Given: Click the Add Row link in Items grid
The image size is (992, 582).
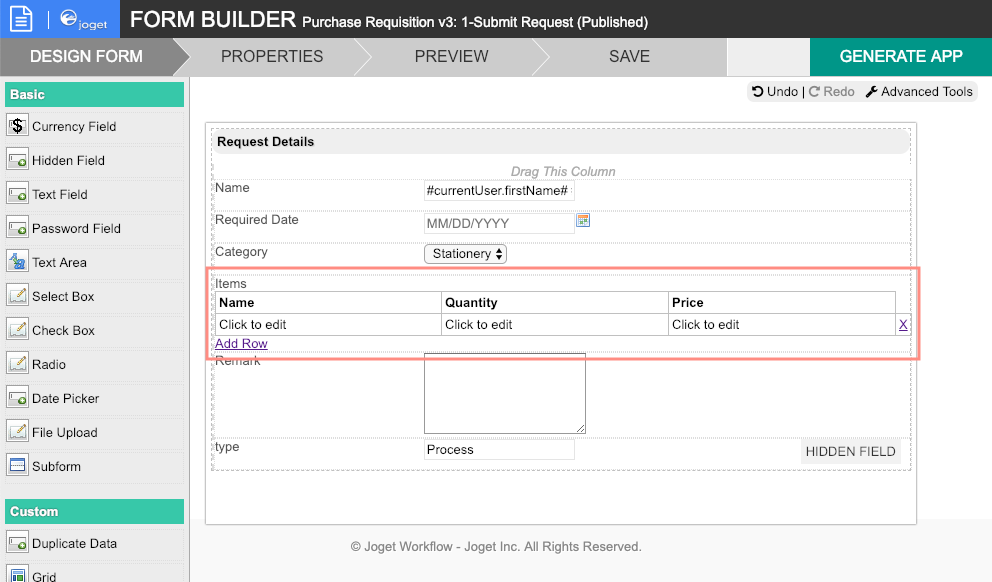Looking at the screenshot, I should 241,344.
